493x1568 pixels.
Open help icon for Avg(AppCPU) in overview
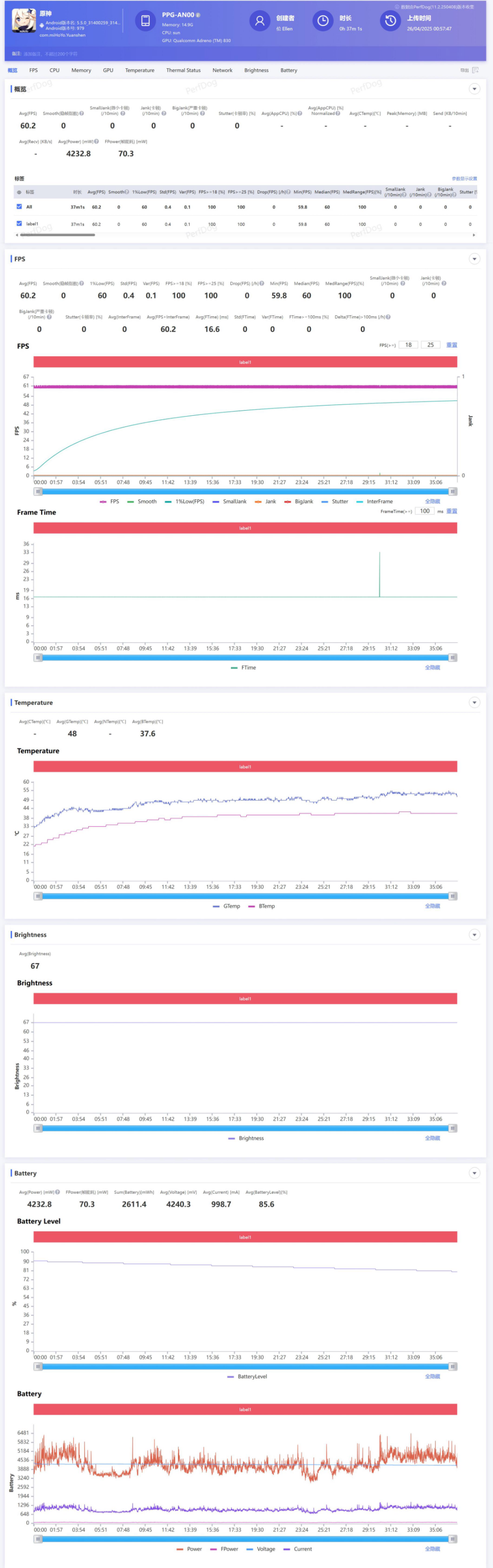pyautogui.click(x=299, y=113)
